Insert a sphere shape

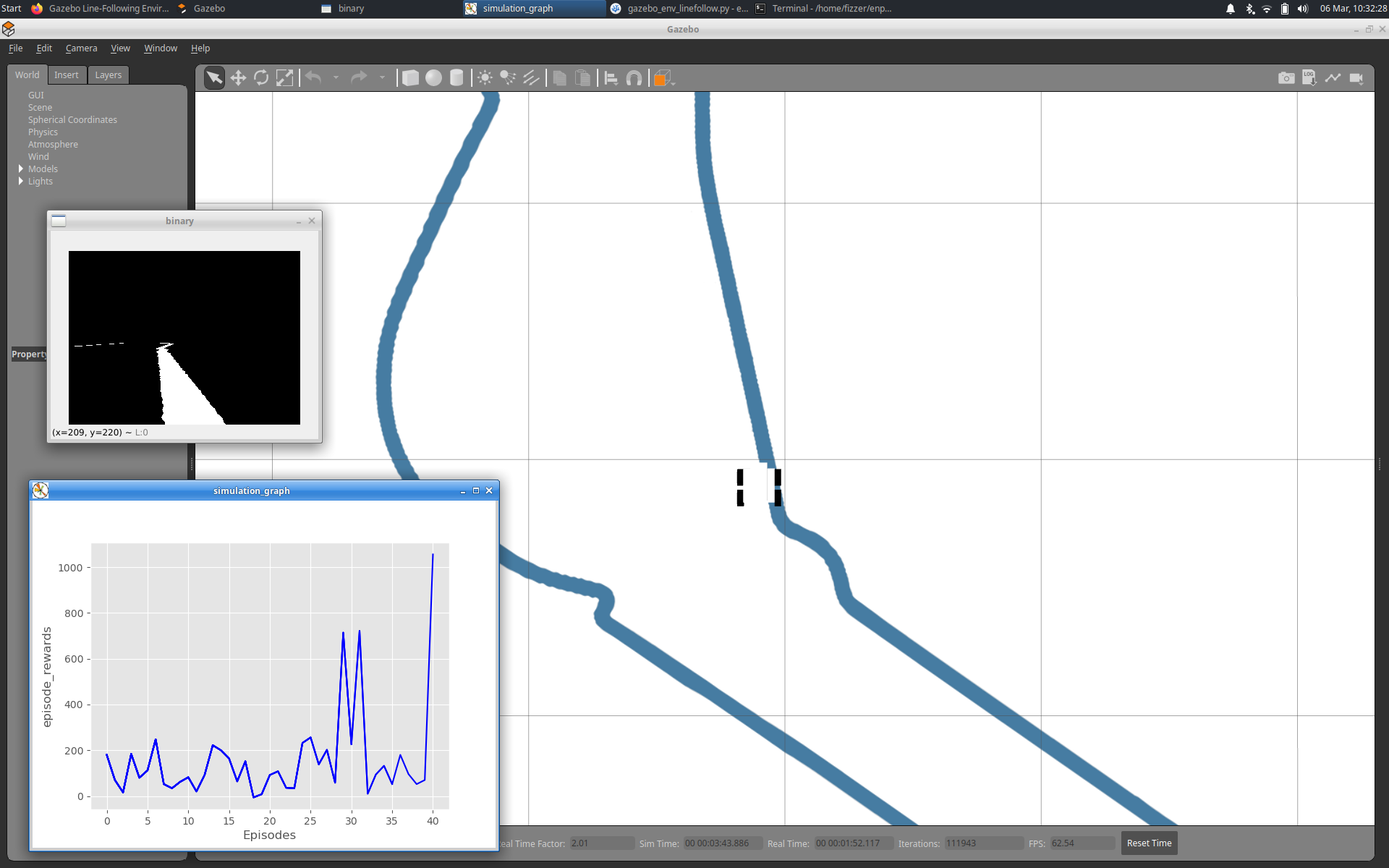[433, 78]
